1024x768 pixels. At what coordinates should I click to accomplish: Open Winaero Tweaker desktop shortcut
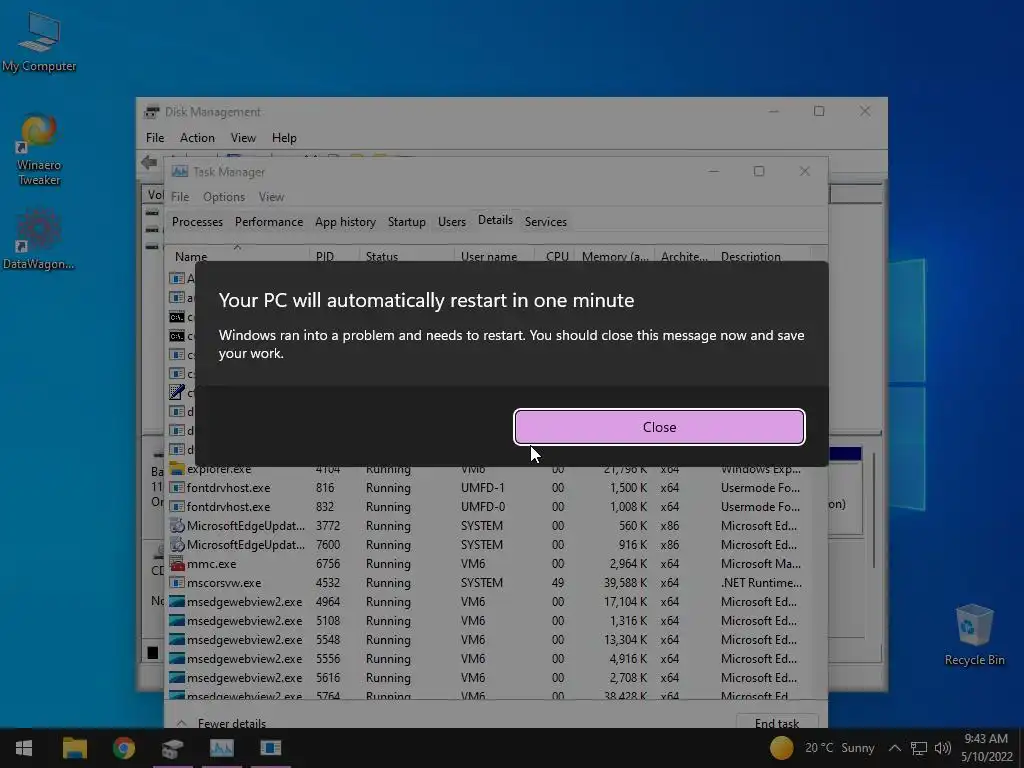(39, 150)
